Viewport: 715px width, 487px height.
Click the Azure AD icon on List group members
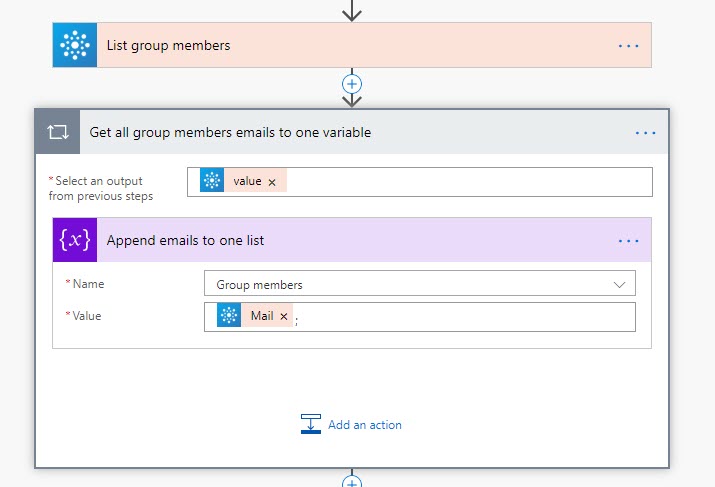click(x=75, y=45)
